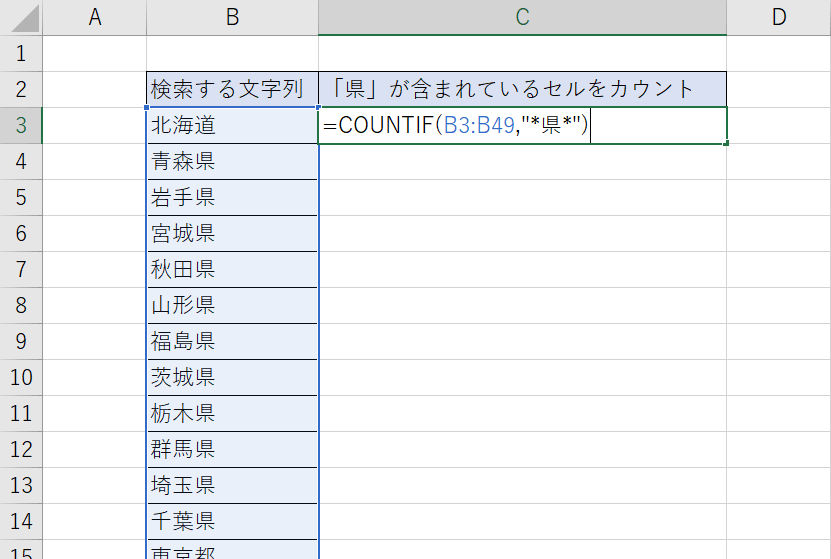Select the 千葉県 cell
The width and height of the screenshot is (831, 559).
(x=232, y=522)
